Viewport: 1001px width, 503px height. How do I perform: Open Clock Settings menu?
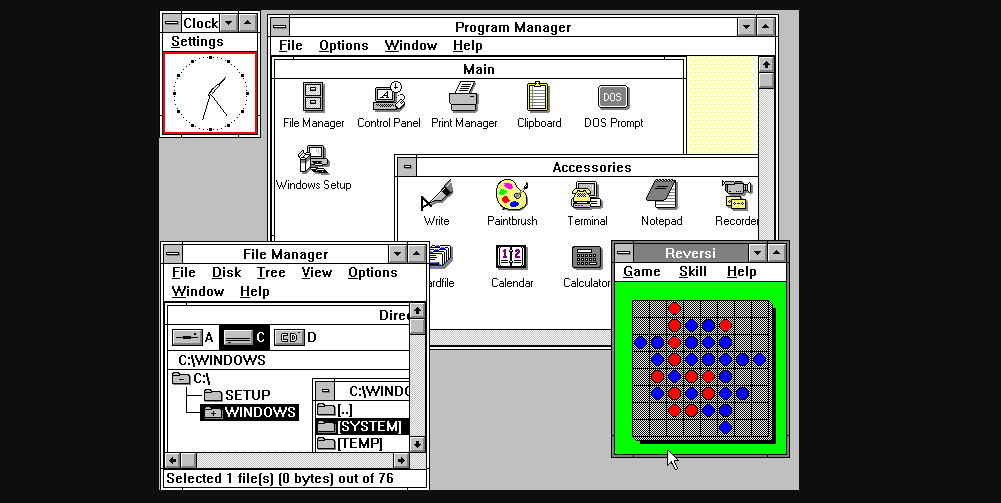pos(197,42)
